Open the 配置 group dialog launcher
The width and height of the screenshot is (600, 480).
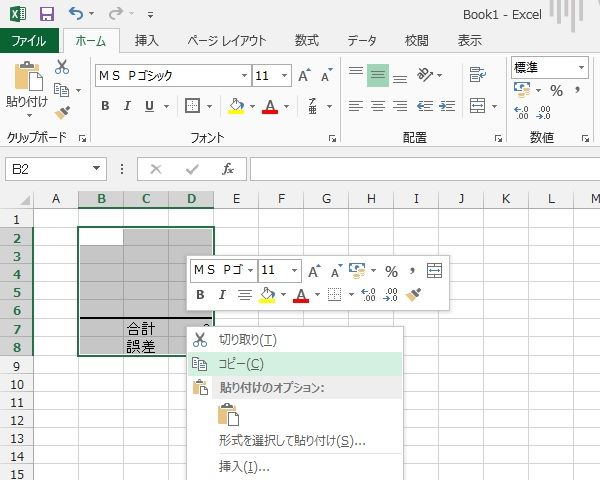(498, 139)
